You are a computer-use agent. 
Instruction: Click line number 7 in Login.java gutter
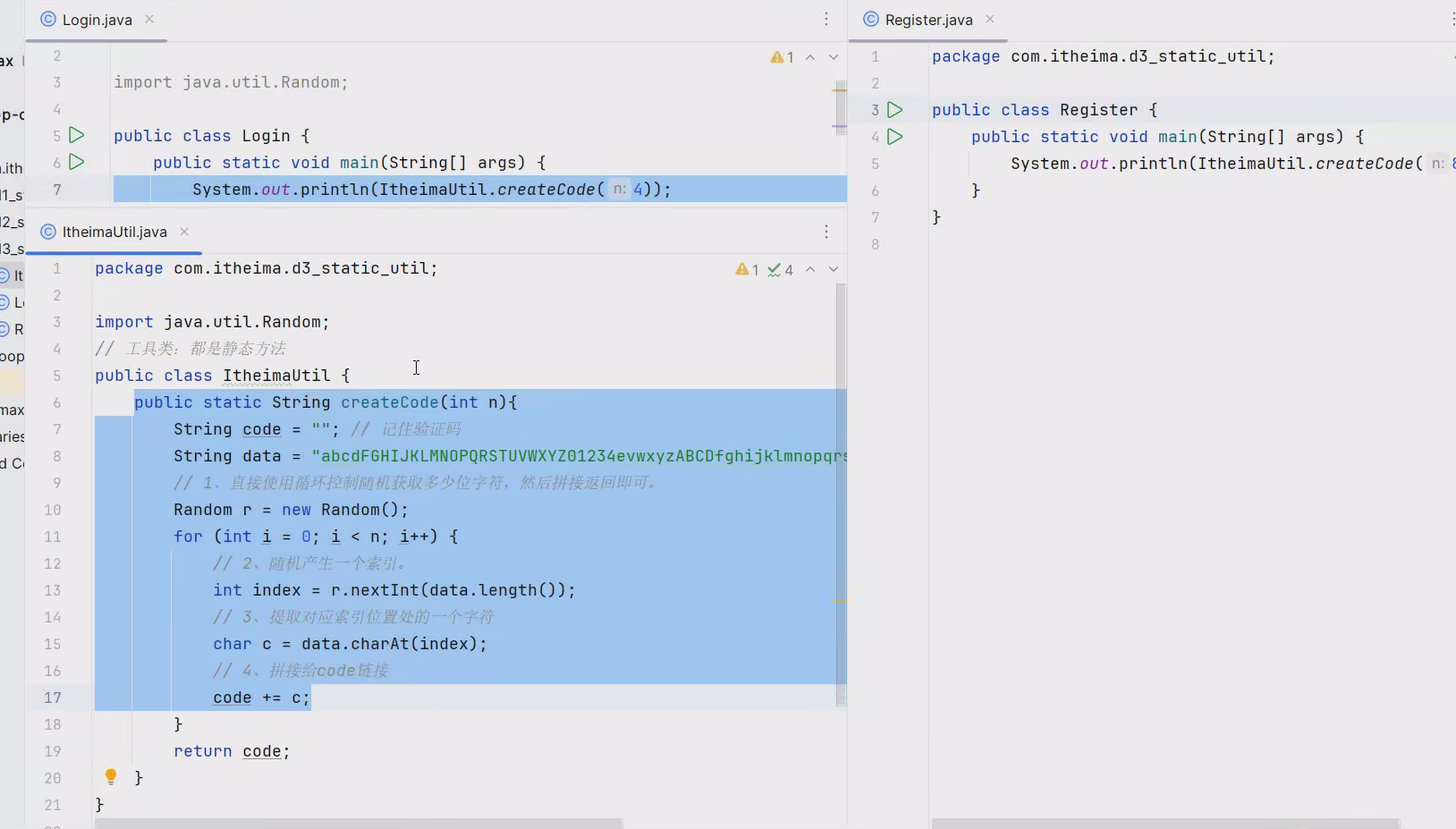click(x=57, y=190)
